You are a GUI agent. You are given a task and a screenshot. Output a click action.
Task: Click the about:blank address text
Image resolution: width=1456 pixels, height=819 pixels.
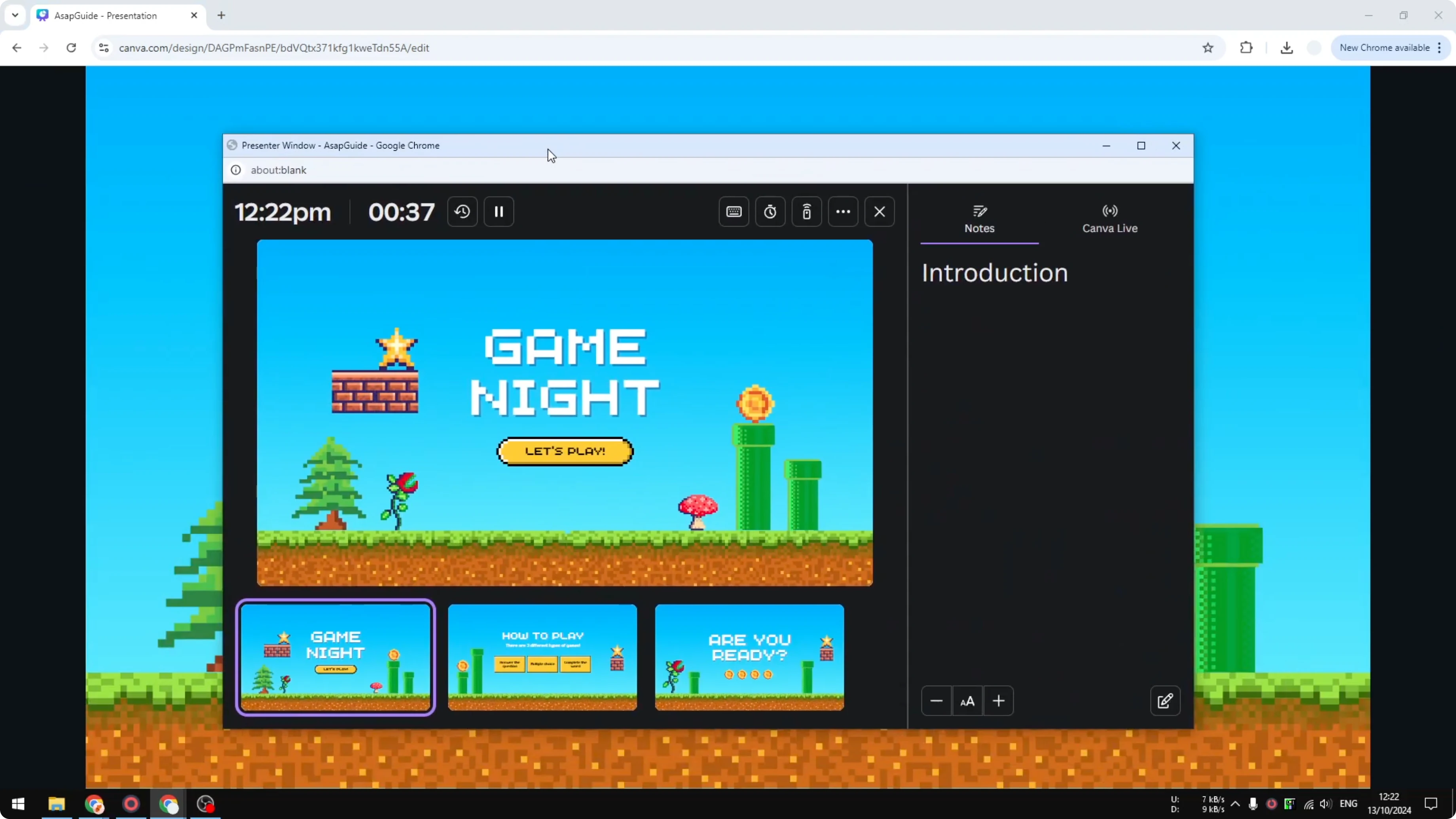pyautogui.click(x=279, y=170)
